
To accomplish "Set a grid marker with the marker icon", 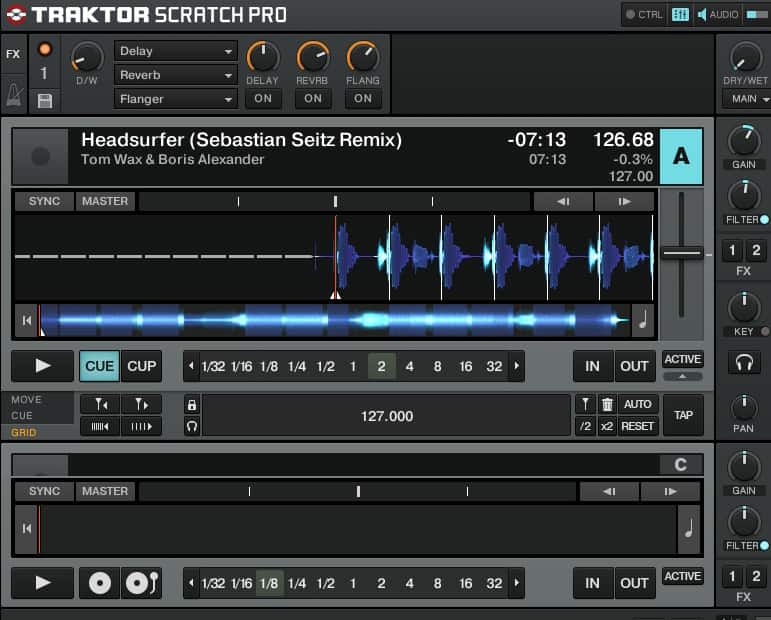I will (585, 405).
